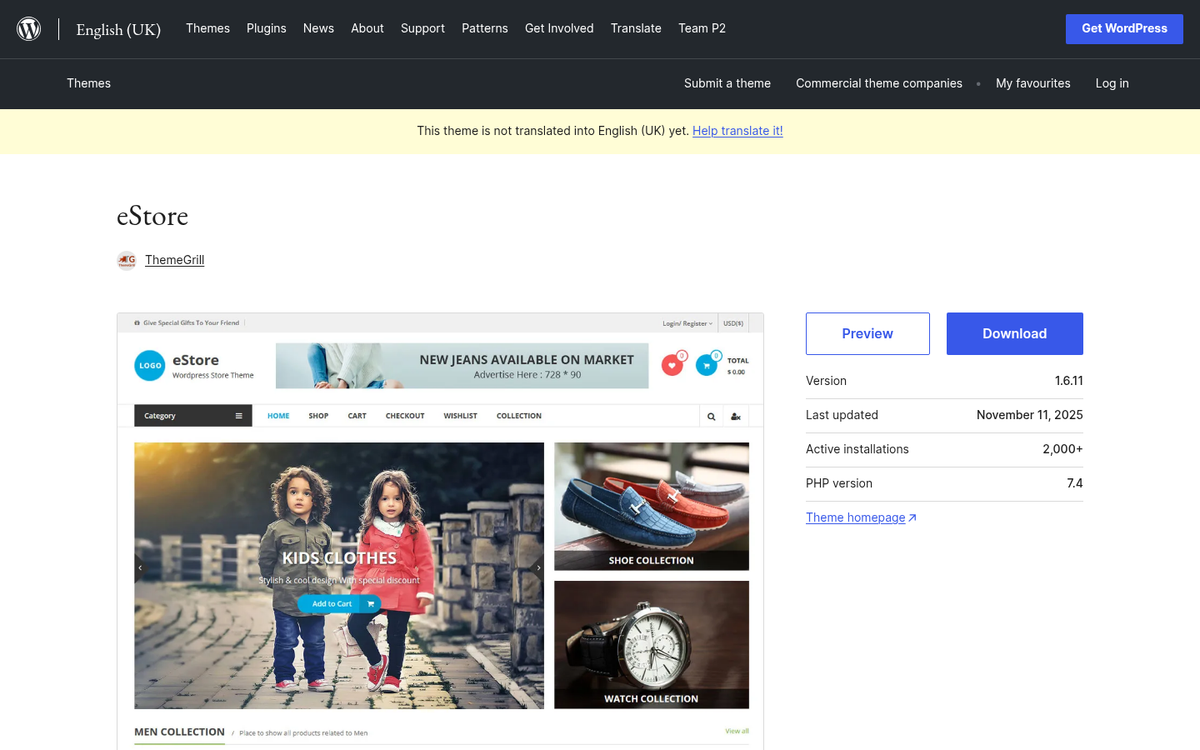Open the Category hamburger menu

coord(239,415)
